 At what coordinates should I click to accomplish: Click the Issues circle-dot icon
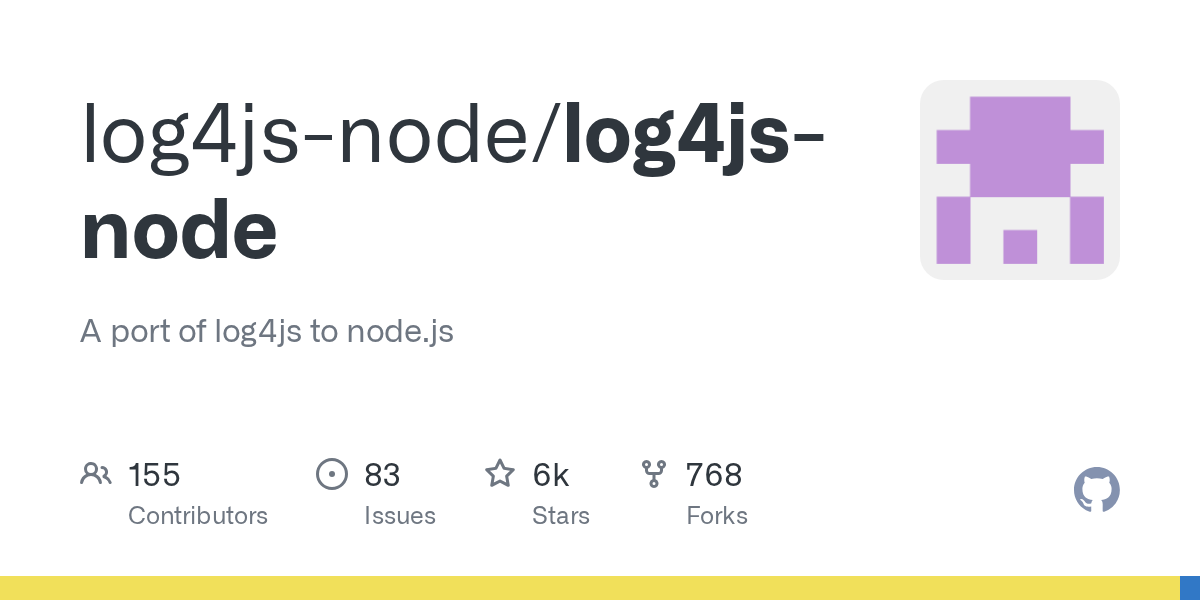tap(331, 474)
